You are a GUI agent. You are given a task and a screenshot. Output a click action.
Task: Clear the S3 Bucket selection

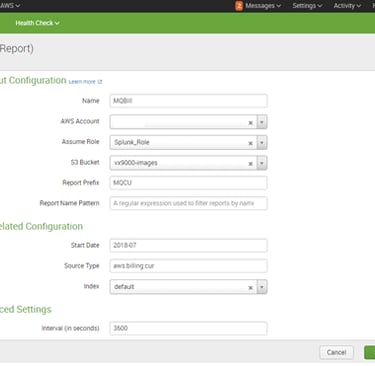250,164
